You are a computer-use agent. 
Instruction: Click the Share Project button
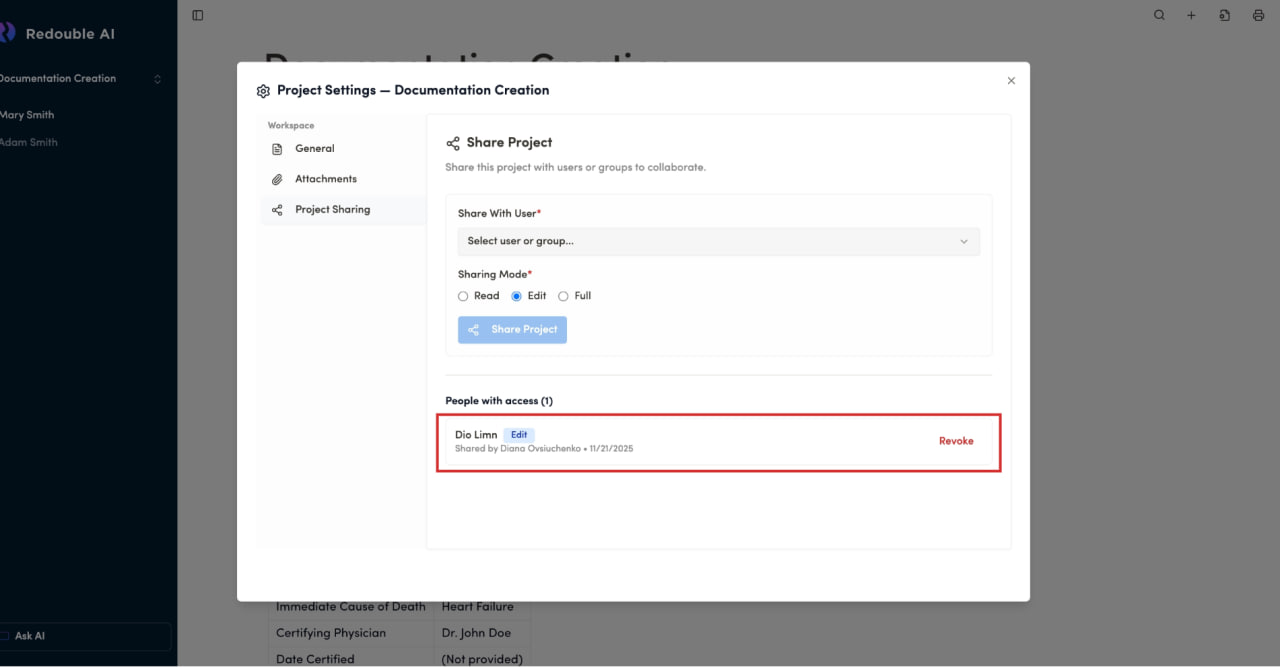click(x=512, y=330)
